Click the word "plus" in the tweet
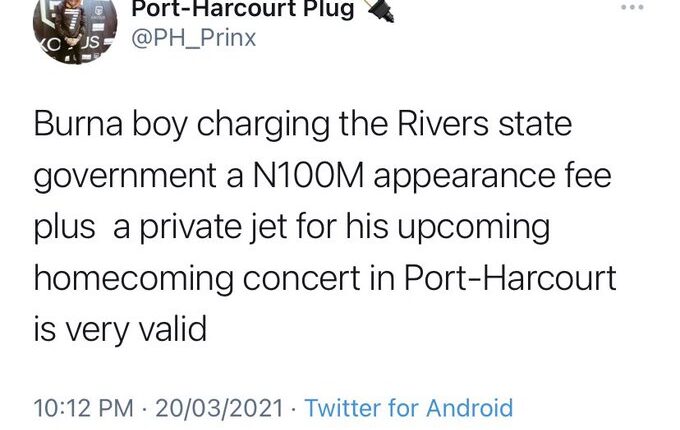 [x=66, y=227]
